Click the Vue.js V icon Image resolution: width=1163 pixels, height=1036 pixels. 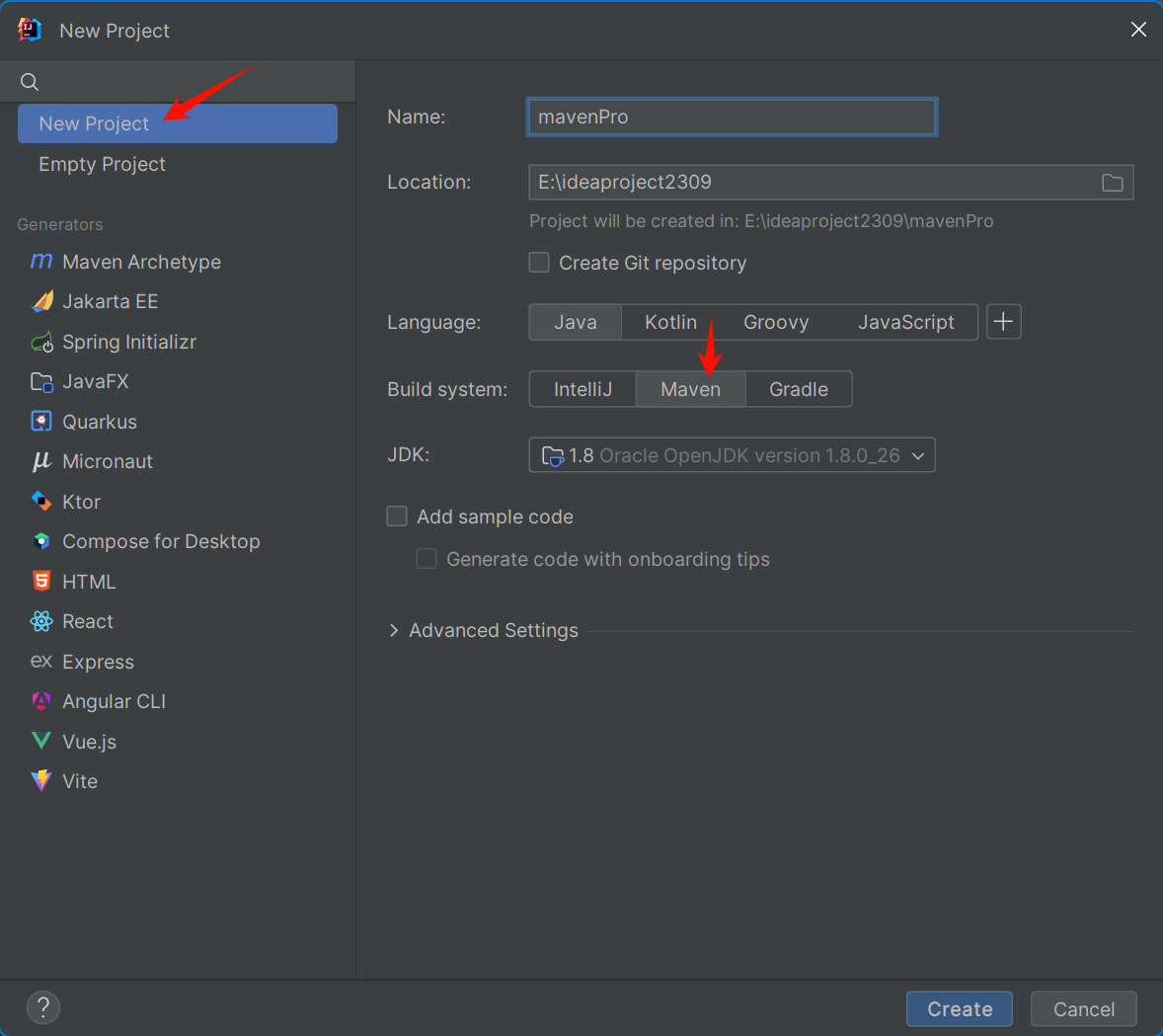[x=41, y=741]
